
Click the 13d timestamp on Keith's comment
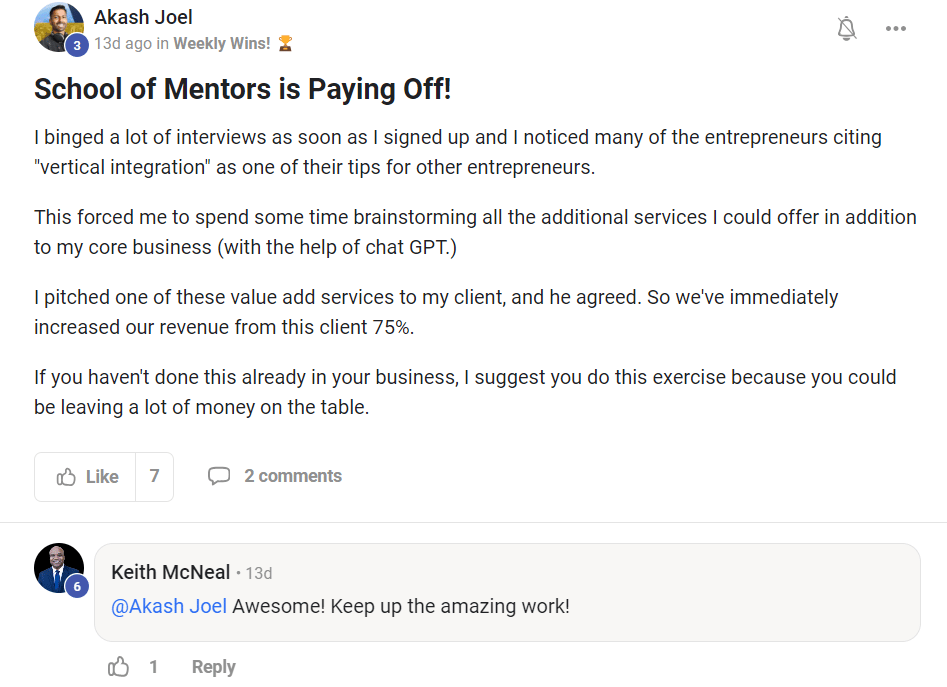pyautogui.click(x=259, y=573)
